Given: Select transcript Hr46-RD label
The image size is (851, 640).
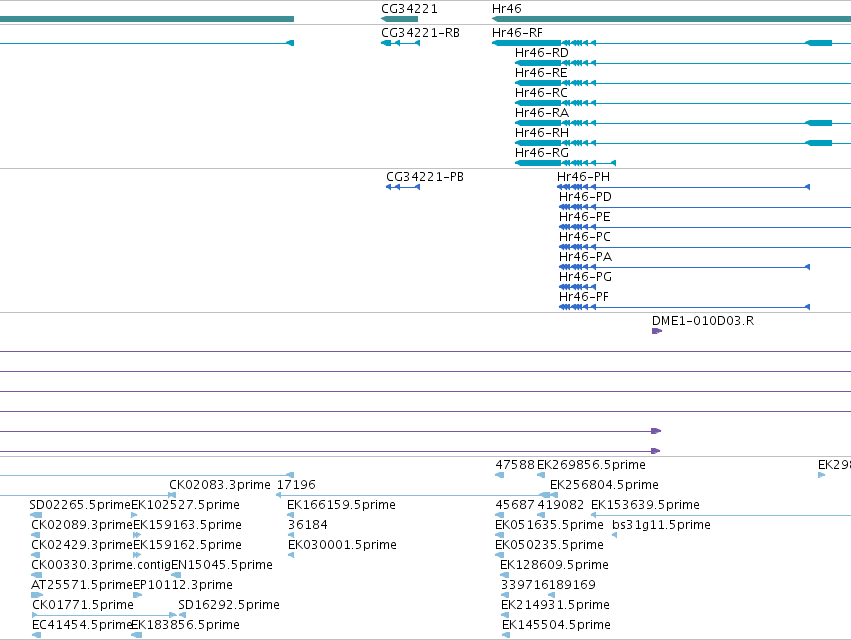Looking at the screenshot, I should pos(542,53).
